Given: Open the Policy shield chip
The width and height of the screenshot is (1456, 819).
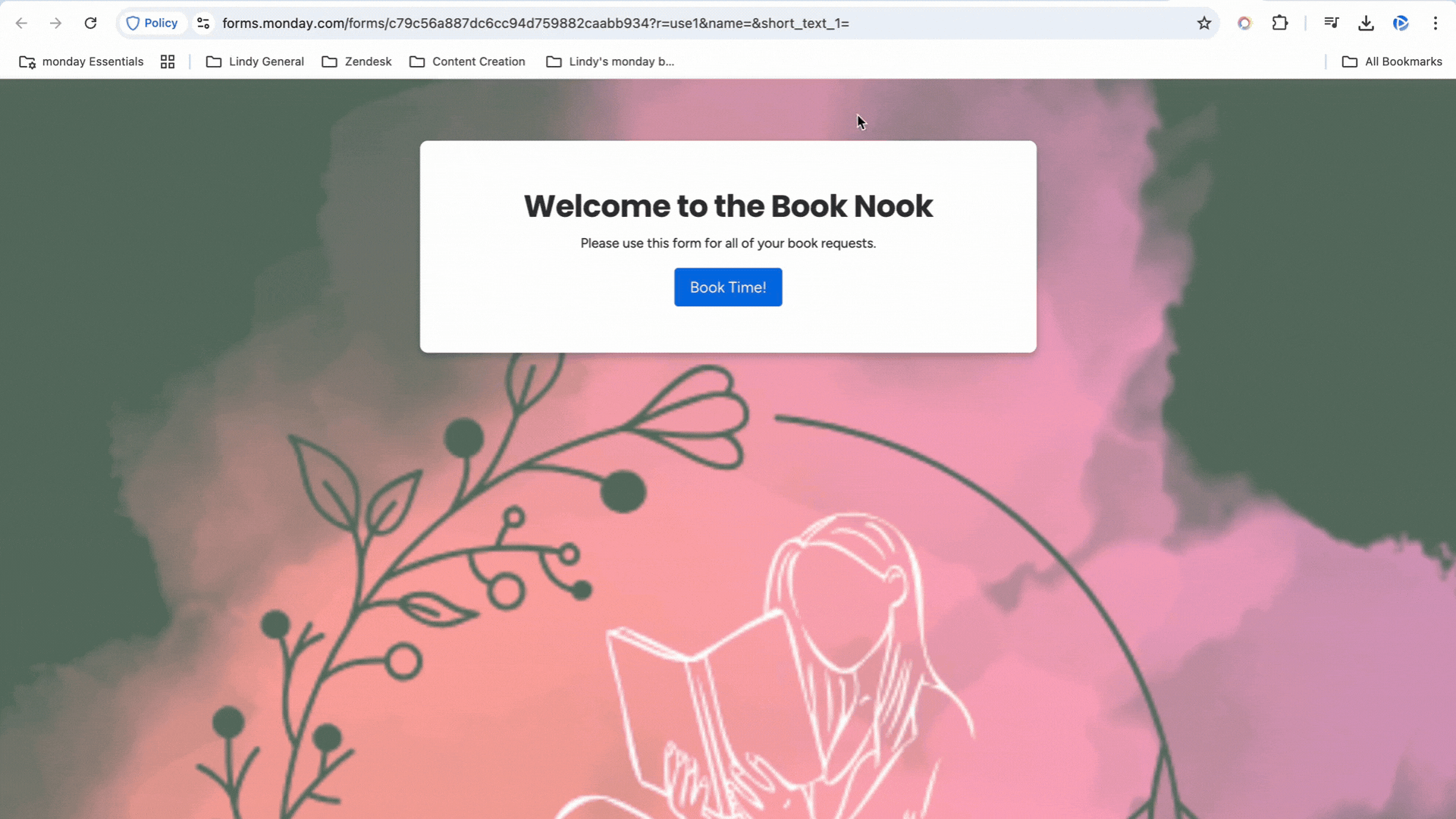Looking at the screenshot, I should click(152, 24).
